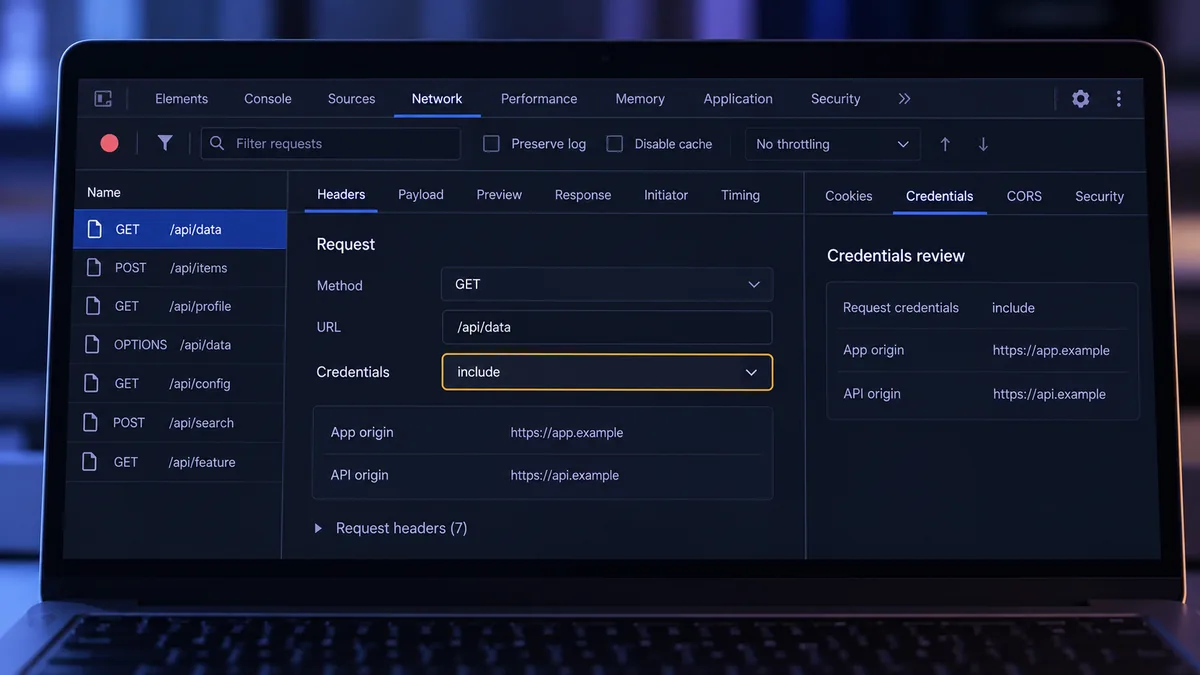Switch to the Console tab
The width and height of the screenshot is (1200, 675).
point(268,99)
